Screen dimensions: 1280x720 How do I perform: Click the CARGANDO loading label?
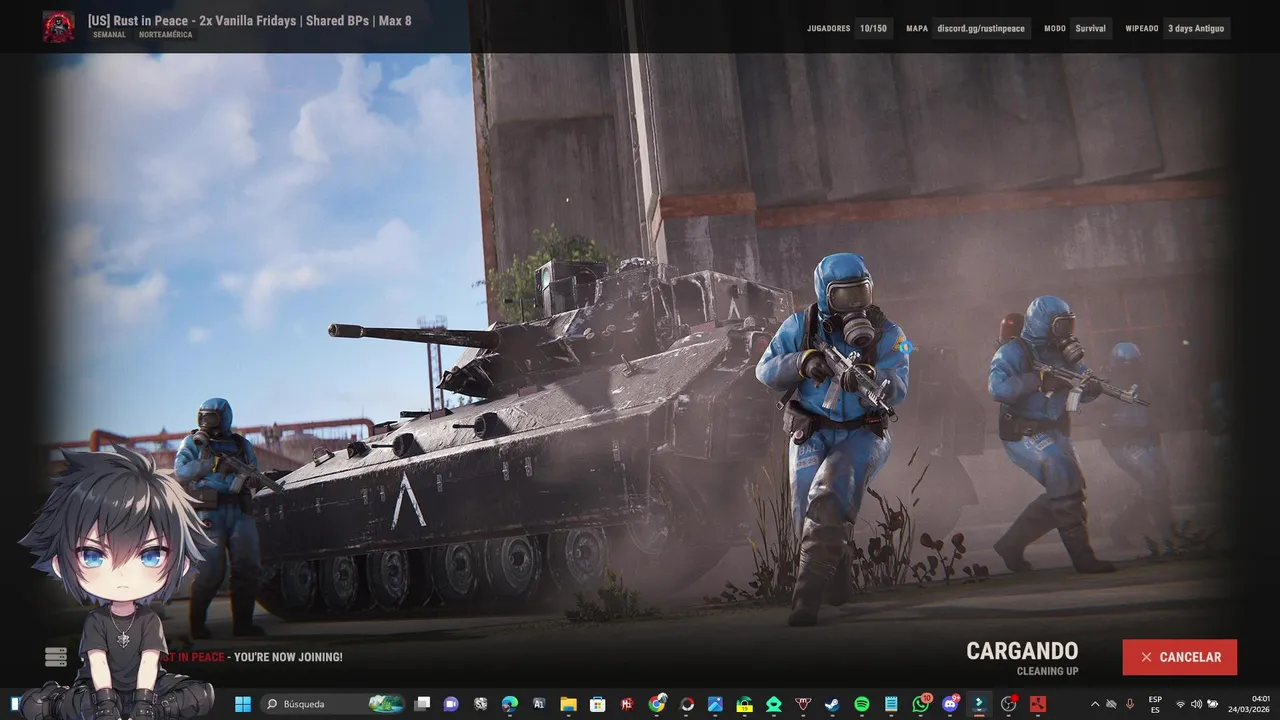pos(1022,651)
